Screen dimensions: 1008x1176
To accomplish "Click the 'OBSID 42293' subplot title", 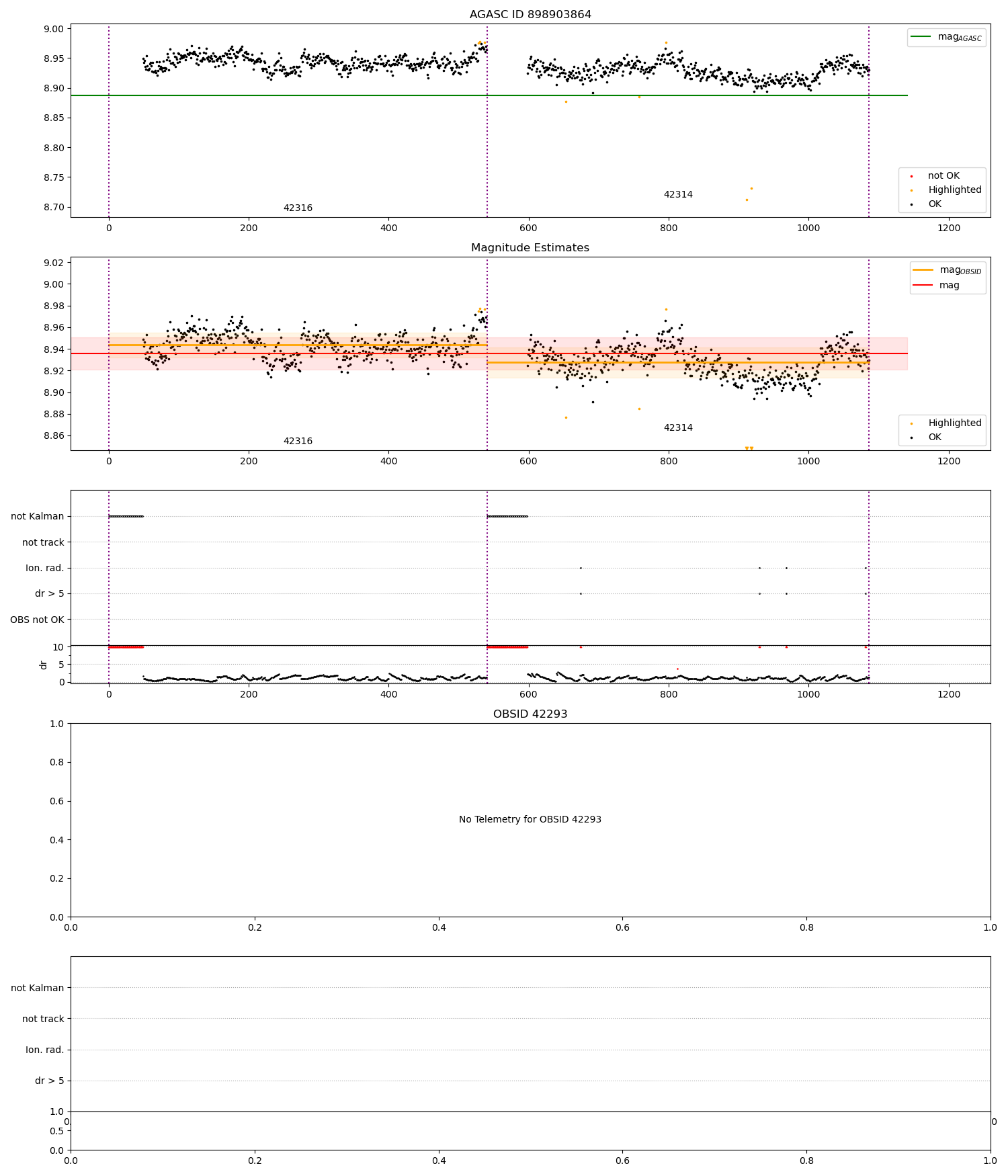I will tap(530, 714).
